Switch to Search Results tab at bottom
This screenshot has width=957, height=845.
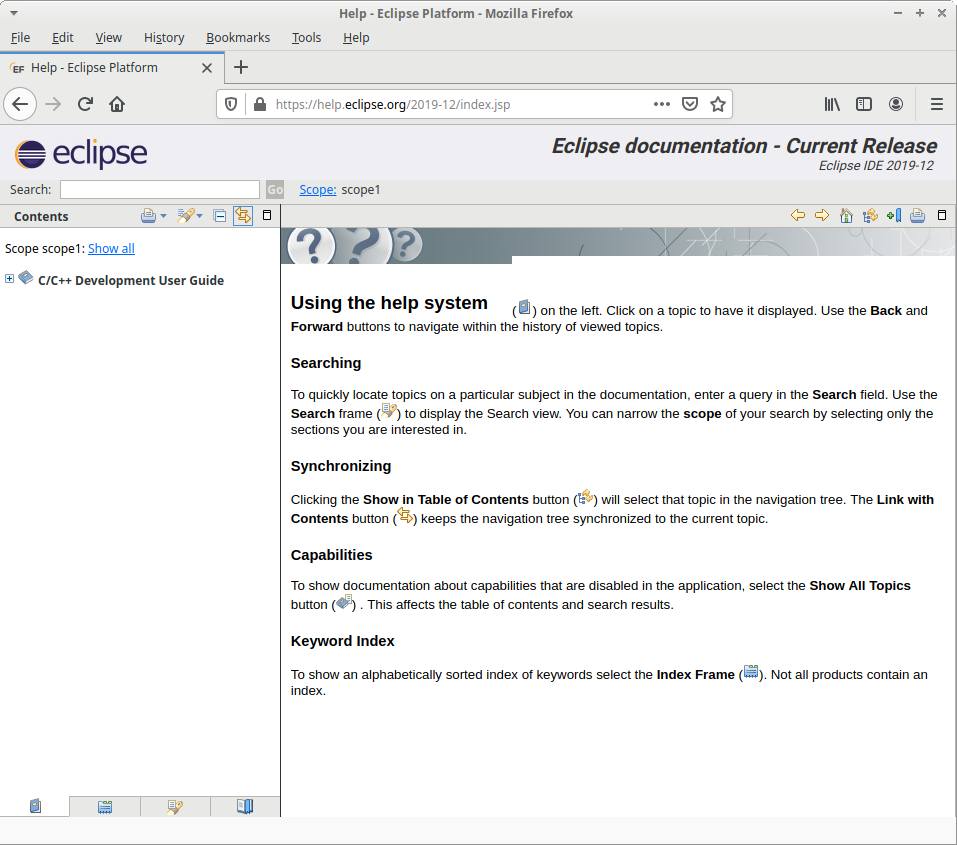point(175,807)
